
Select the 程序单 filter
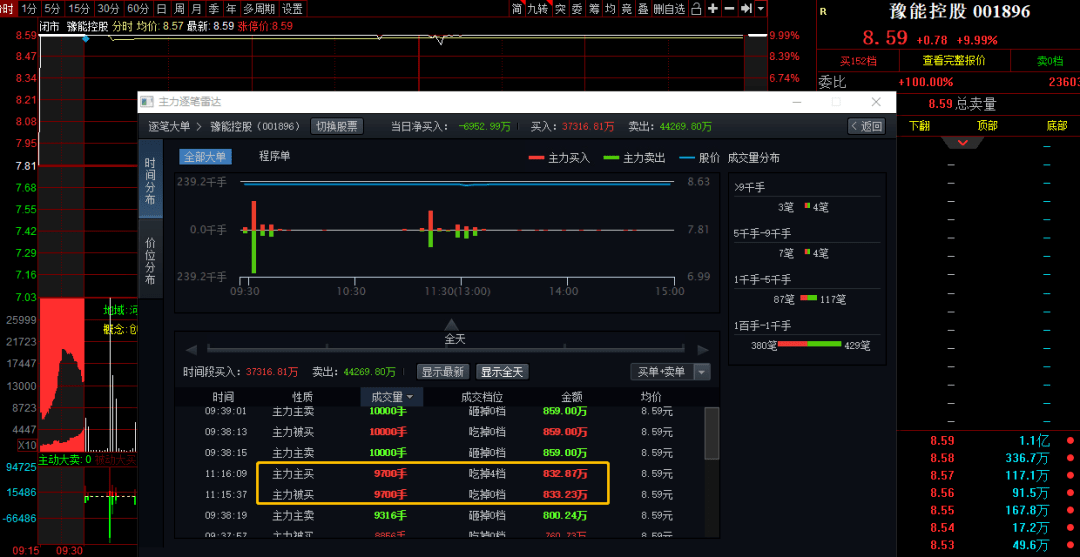click(x=274, y=156)
